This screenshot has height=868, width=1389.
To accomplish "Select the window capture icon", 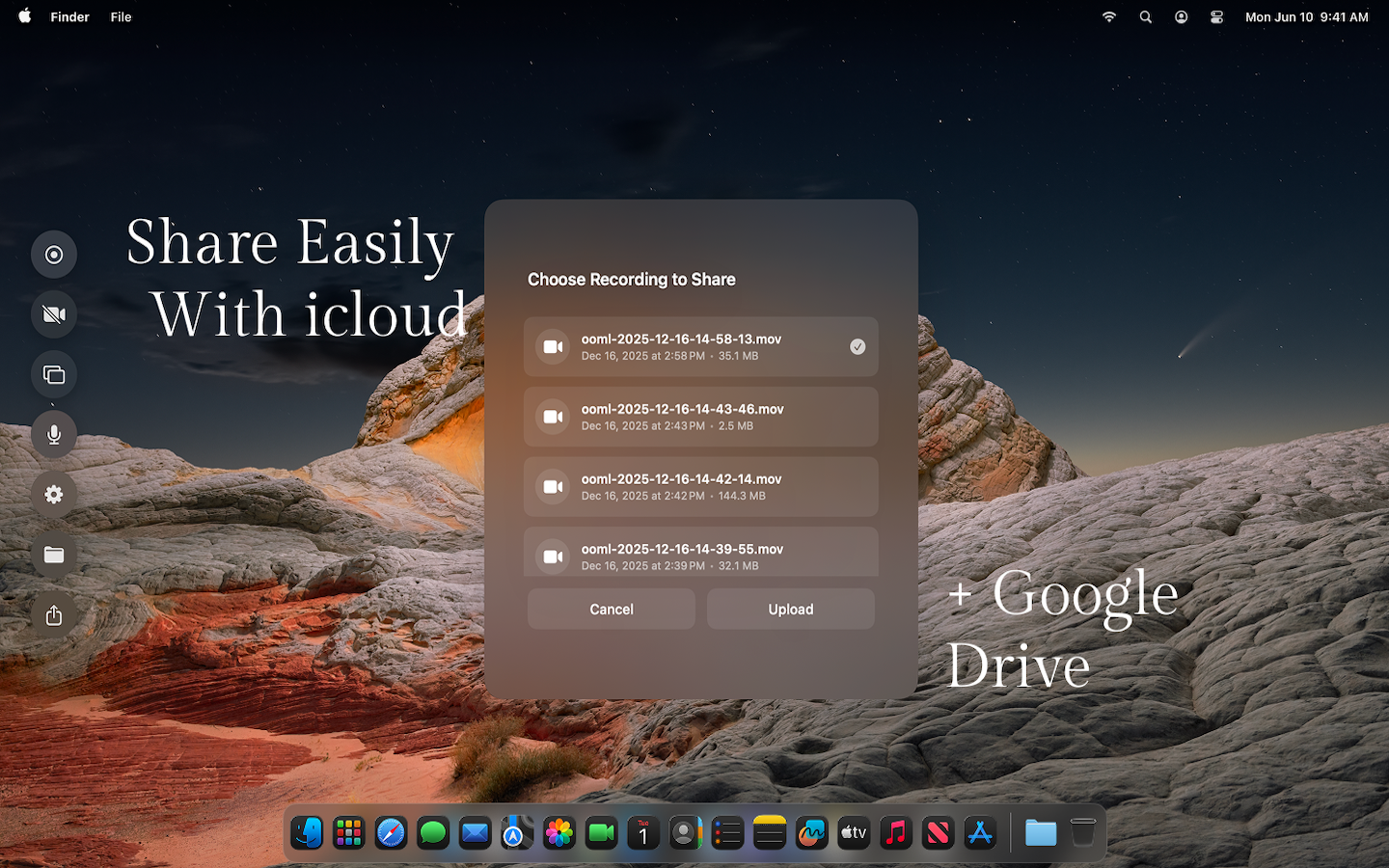I will [x=54, y=374].
